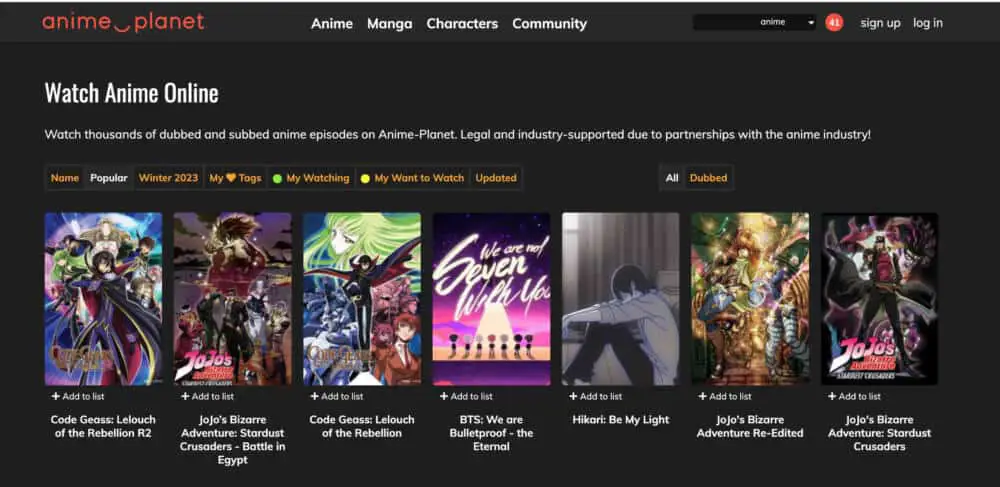Add JoJo's Battle in Egypt to list
1000x487 pixels.
pos(207,396)
